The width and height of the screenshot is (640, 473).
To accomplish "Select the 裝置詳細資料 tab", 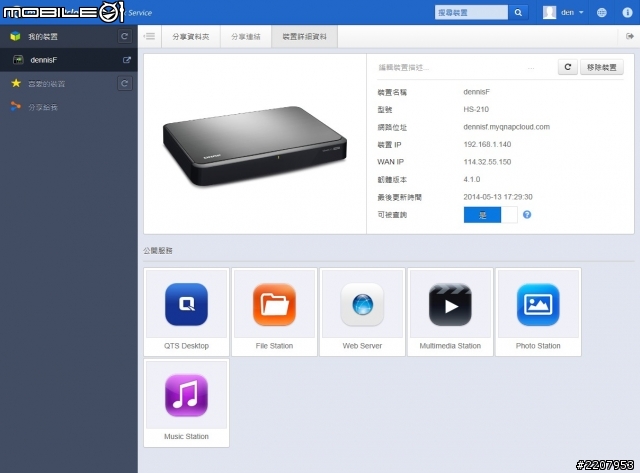I will pyautogui.click(x=304, y=36).
